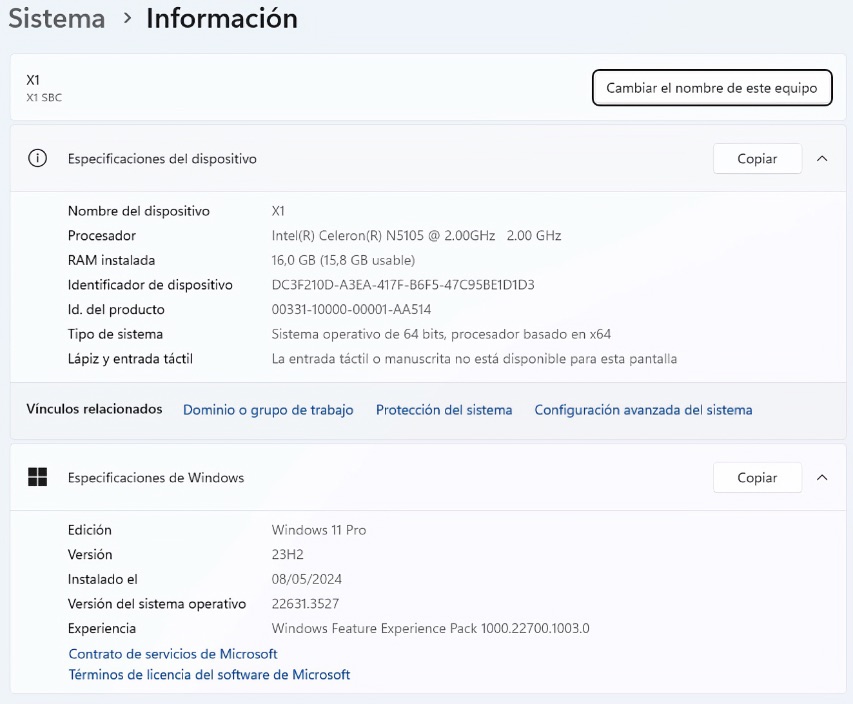This screenshot has height=704, width=853.
Task: Click the Lápiz y entrada táctil label
Action: (130, 359)
